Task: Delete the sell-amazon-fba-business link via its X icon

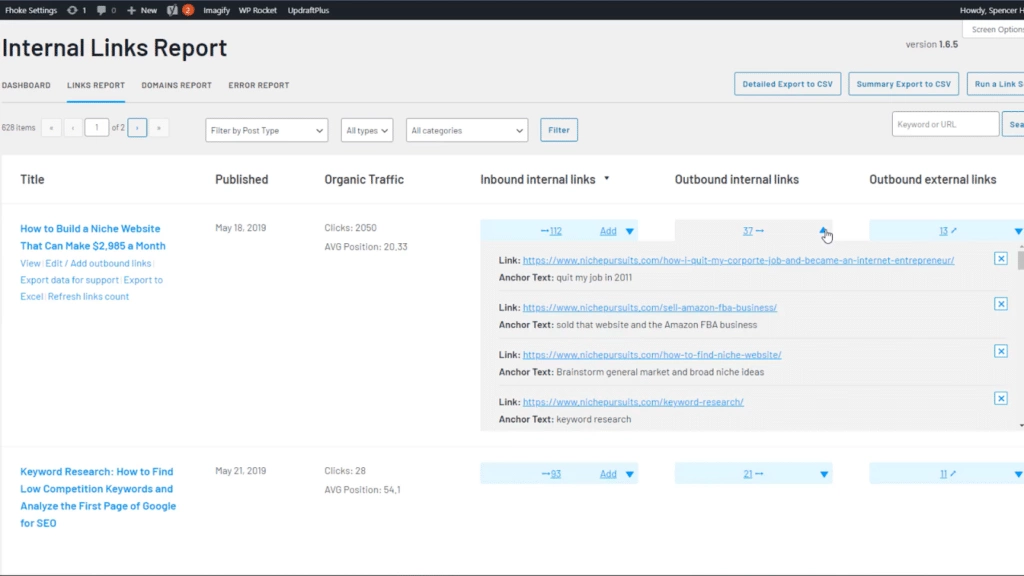Action: pos(1001,305)
